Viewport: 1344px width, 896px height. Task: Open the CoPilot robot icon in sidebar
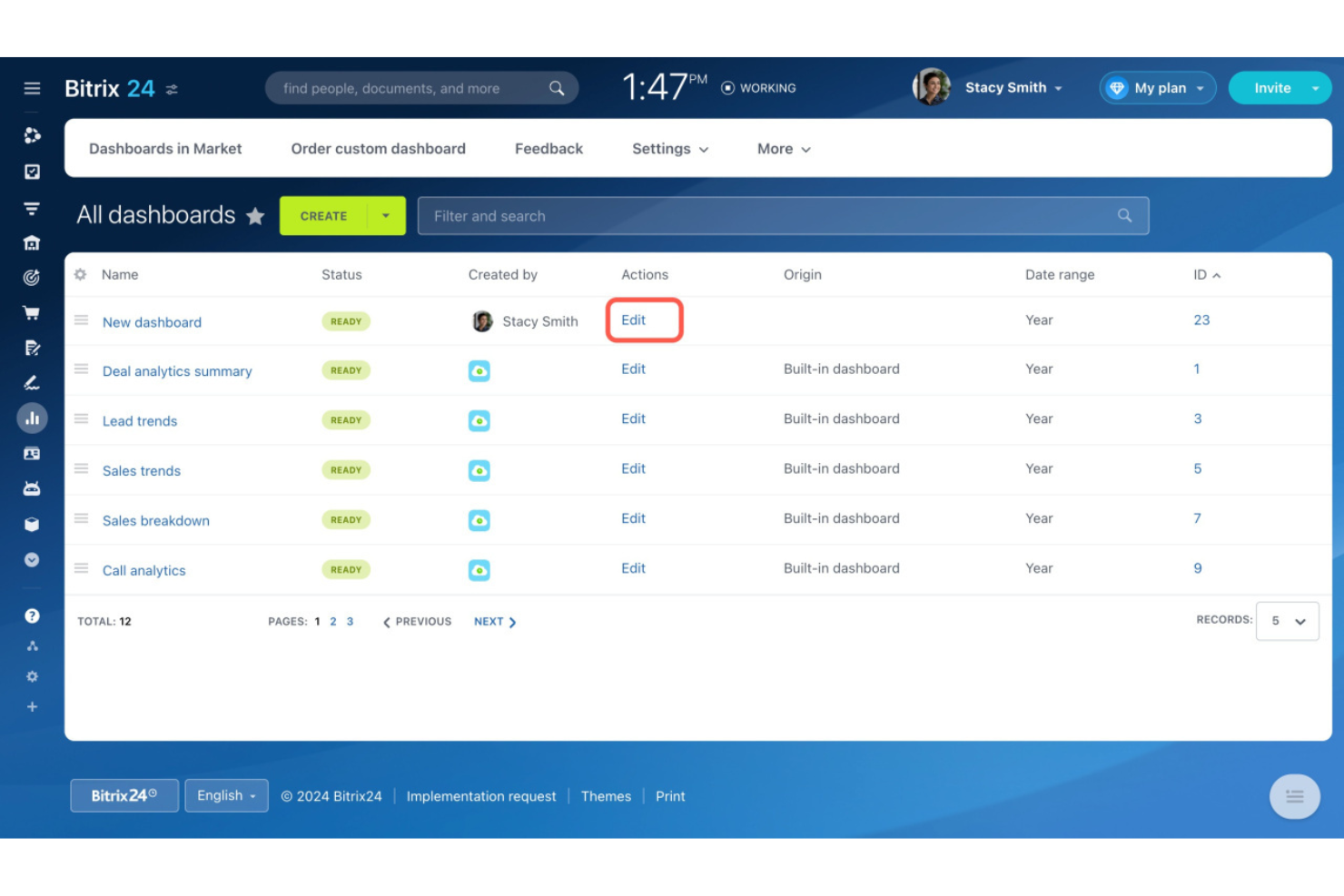(x=32, y=487)
